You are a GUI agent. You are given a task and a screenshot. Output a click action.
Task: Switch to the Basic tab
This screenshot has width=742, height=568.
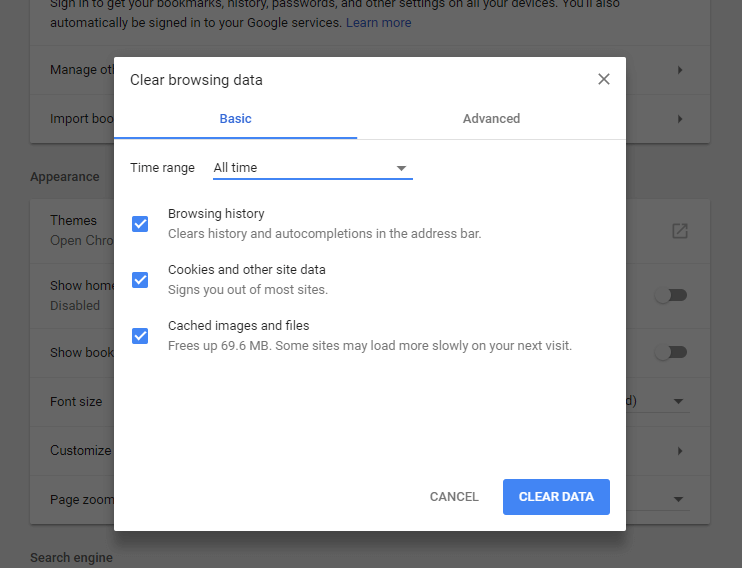pyautogui.click(x=235, y=118)
